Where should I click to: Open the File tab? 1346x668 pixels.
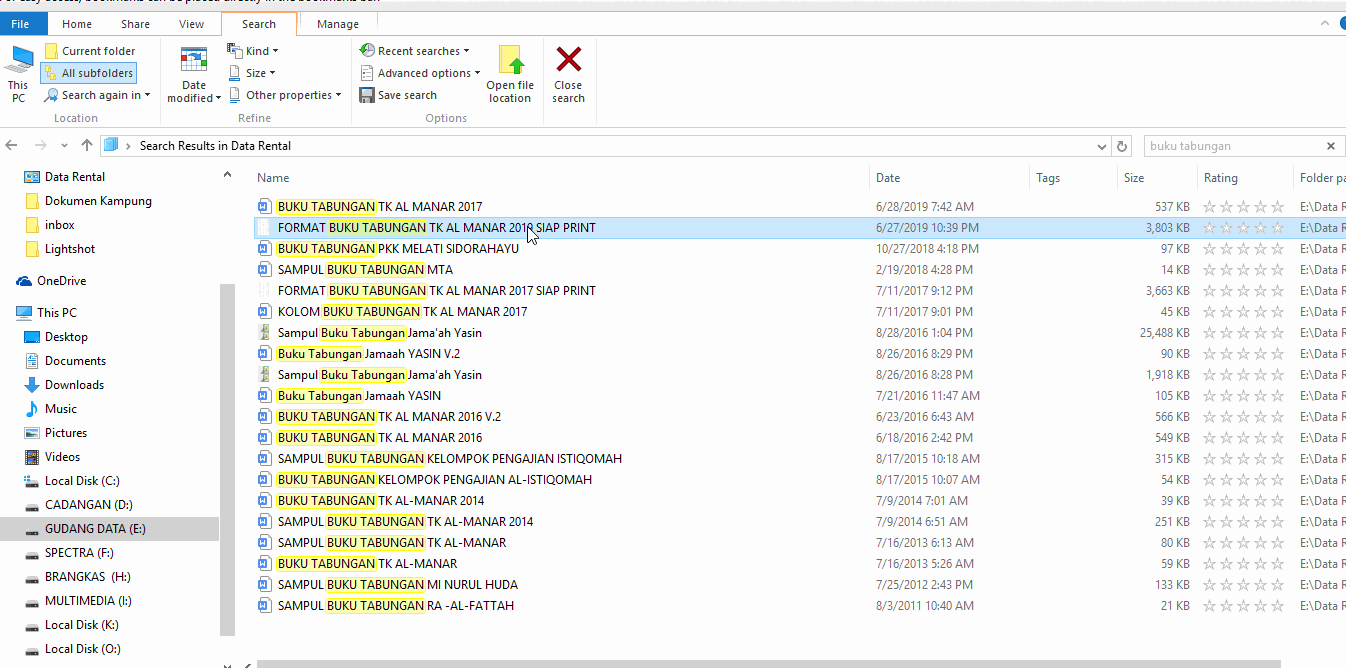tap(21, 24)
